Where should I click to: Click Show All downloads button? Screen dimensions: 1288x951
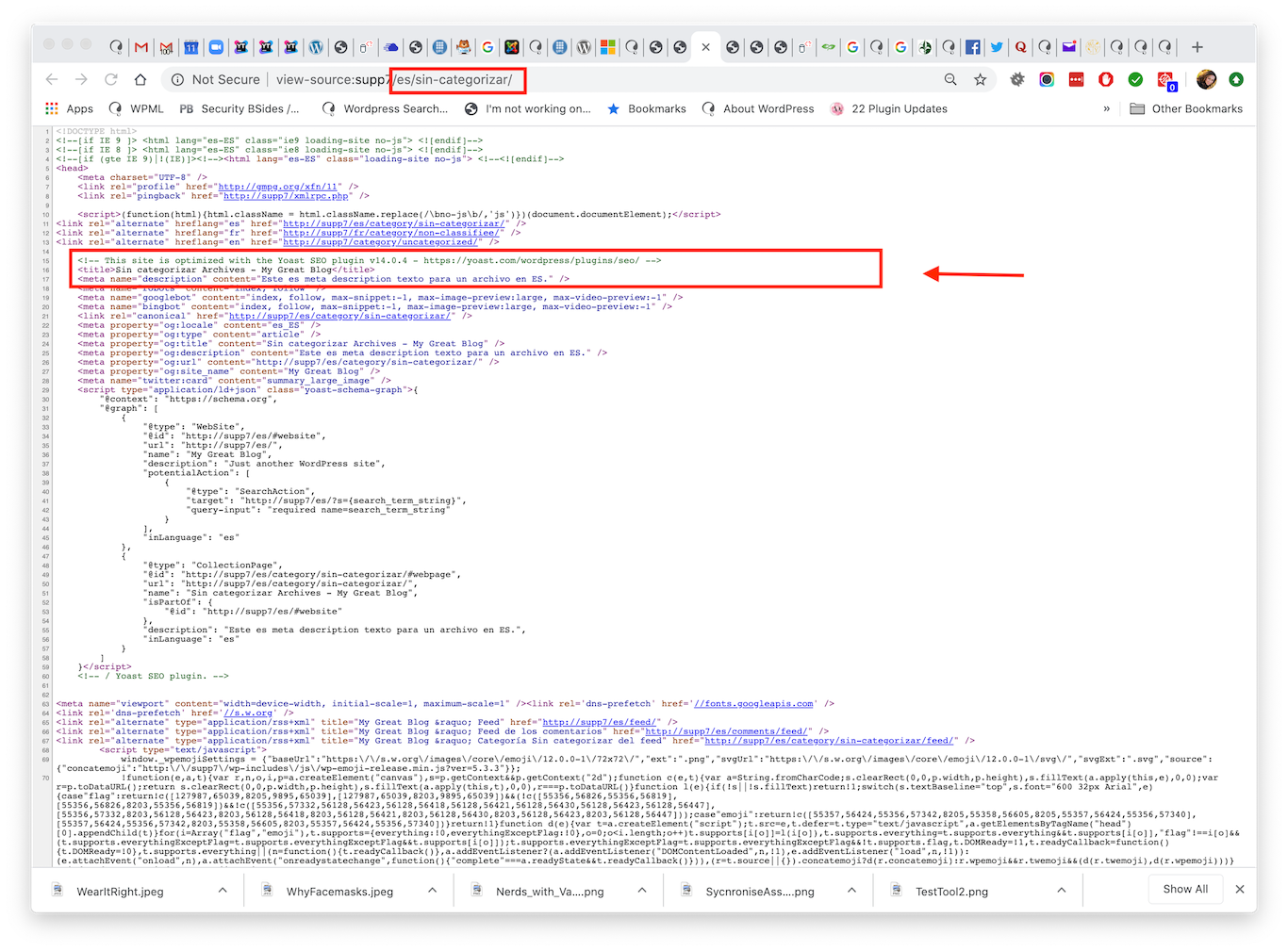coord(1185,890)
